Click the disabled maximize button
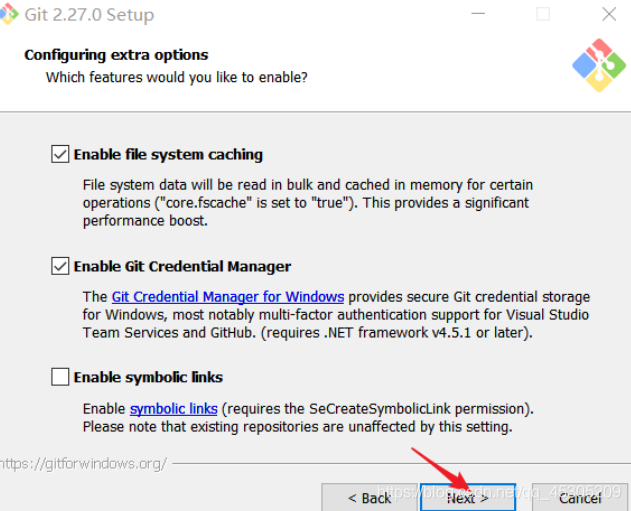 pyautogui.click(x=543, y=15)
